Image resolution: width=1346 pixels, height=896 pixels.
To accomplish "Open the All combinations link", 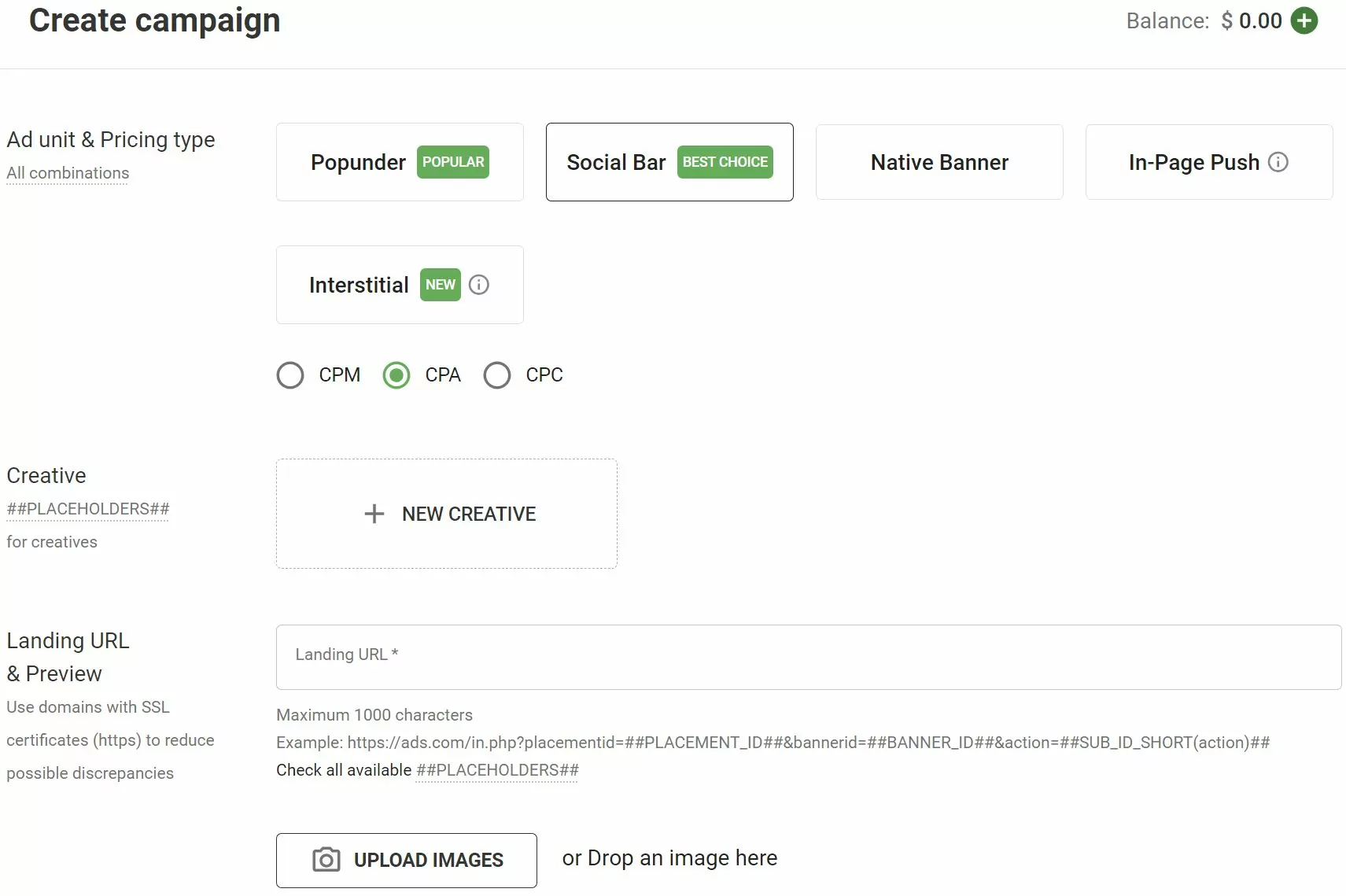I will pos(67,173).
